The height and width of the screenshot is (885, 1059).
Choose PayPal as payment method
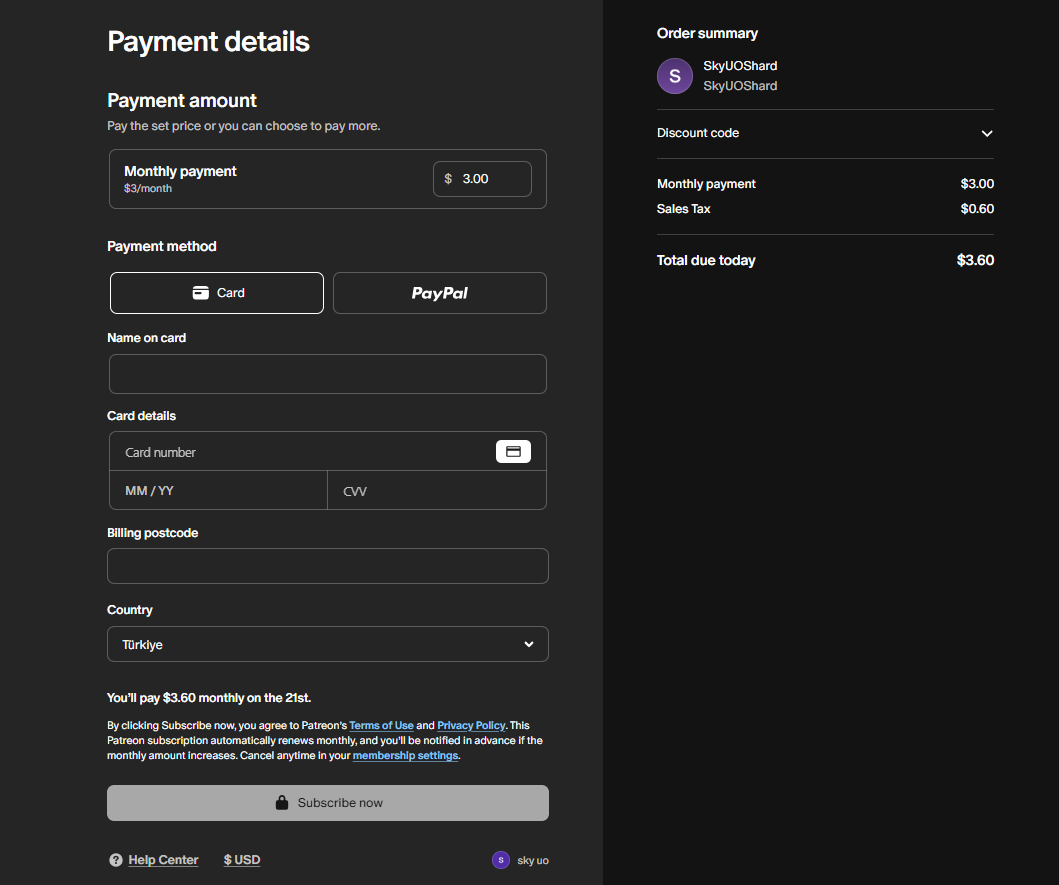[x=439, y=293]
